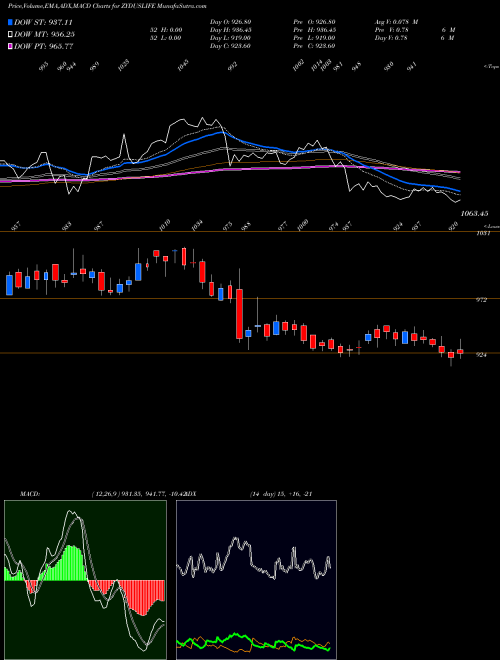Click the '1031' price level label
This screenshot has height=660, width=500.
tap(482, 234)
